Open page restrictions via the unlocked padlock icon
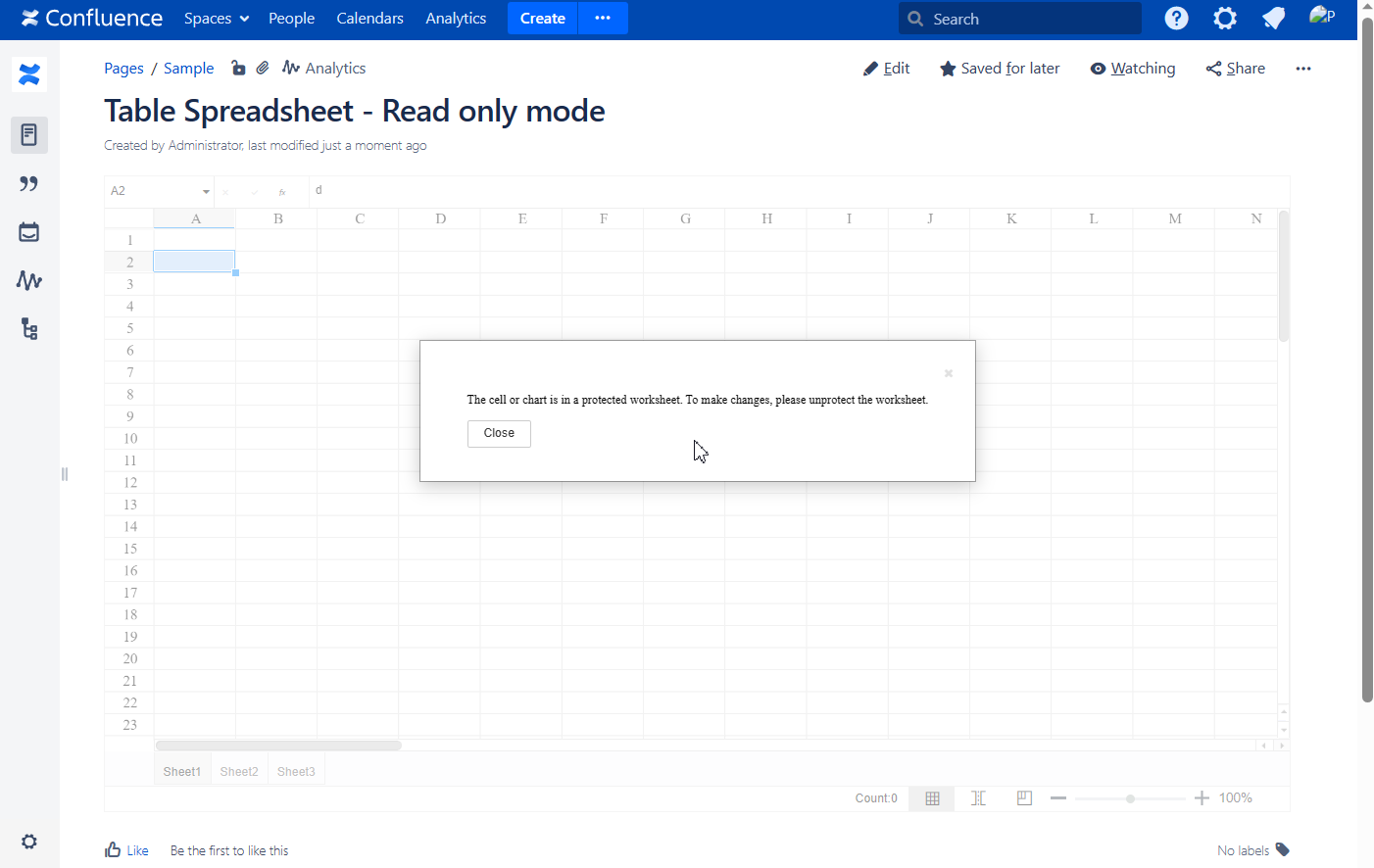This screenshot has height=868, width=1374. coord(238,68)
